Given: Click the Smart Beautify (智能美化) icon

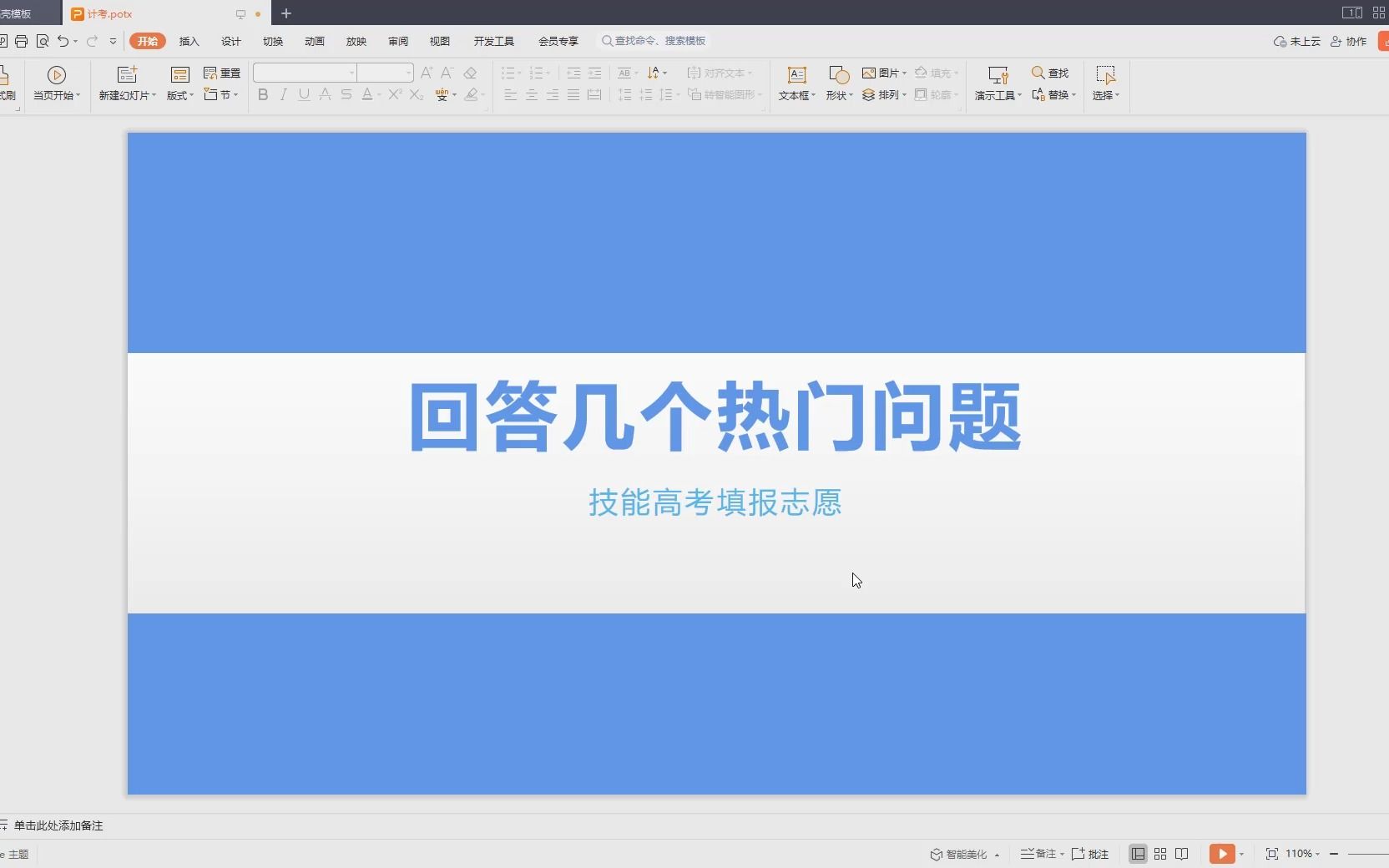Looking at the screenshot, I should pyautogui.click(x=937, y=854).
